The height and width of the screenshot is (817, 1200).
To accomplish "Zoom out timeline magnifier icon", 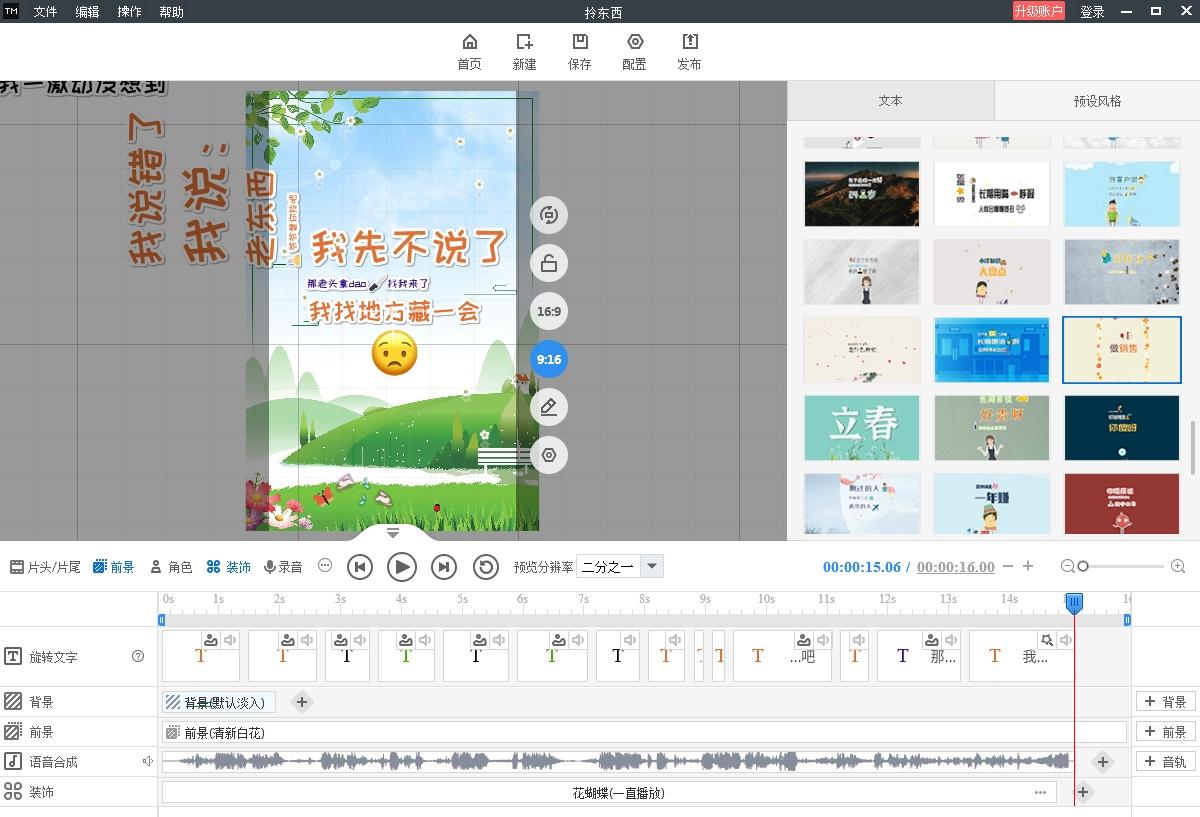I will click(1068, 567).
